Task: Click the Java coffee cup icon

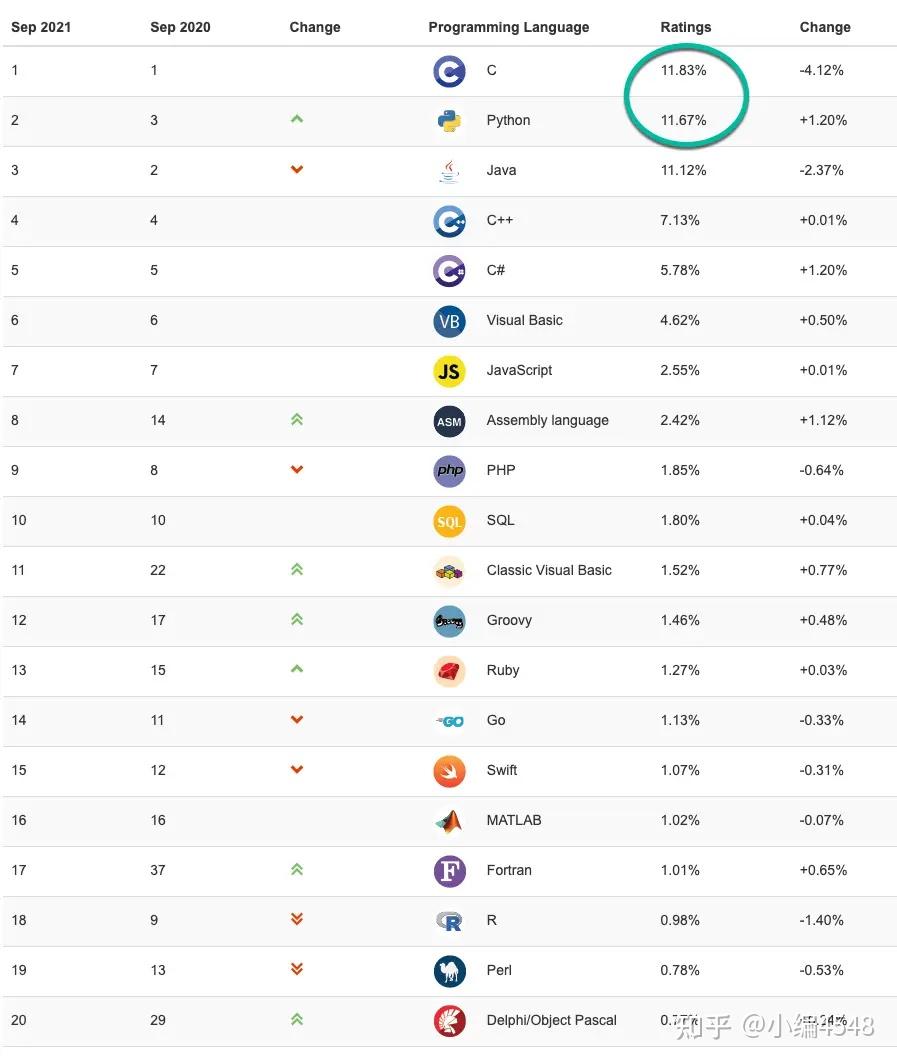Action: click(449, 171)
